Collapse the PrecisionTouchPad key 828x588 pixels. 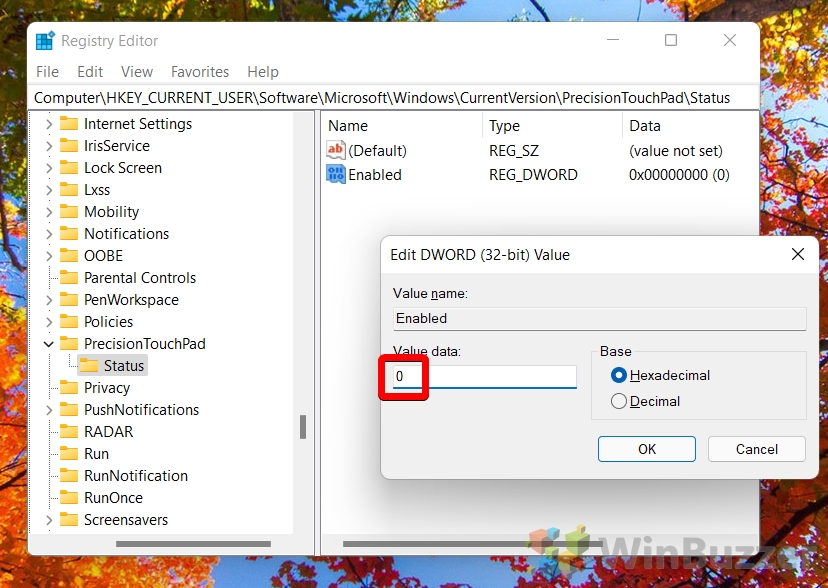pos(49,344)
